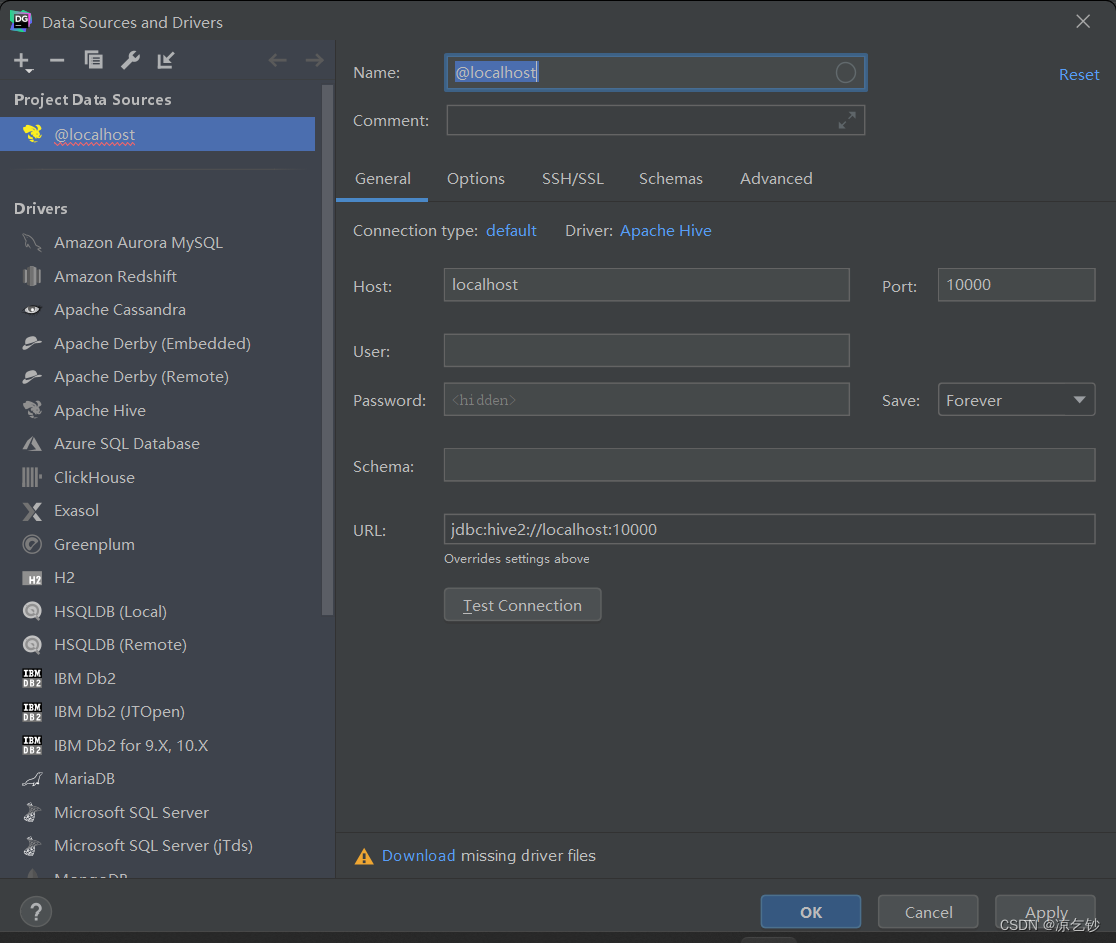Click the Apply button
This screenshot has width=1116, height=943.
click(x=1045, y=912)
